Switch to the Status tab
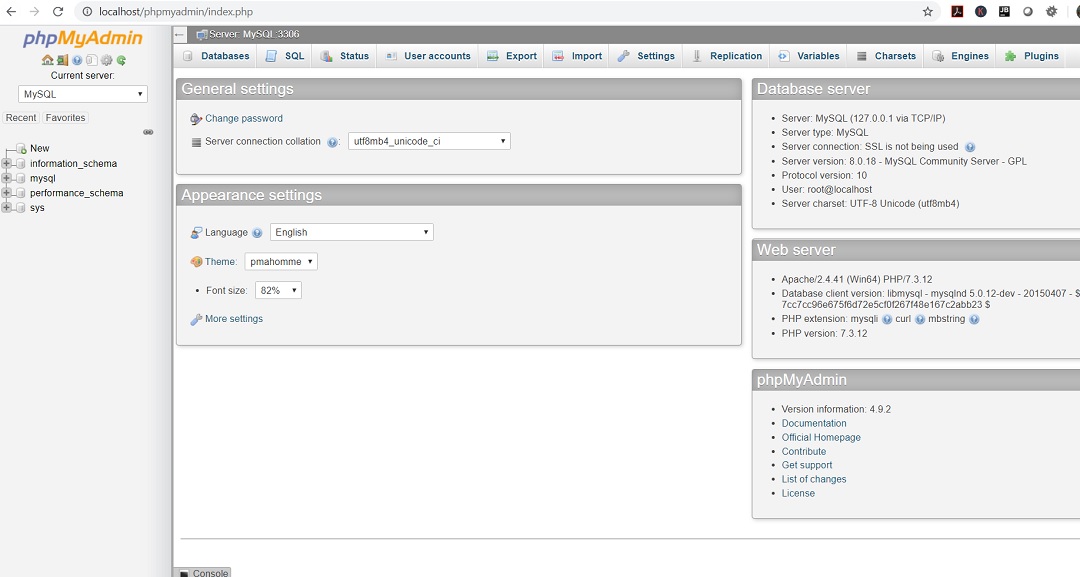Viewport: 1080px width, 577px height. tap(345, 56)
